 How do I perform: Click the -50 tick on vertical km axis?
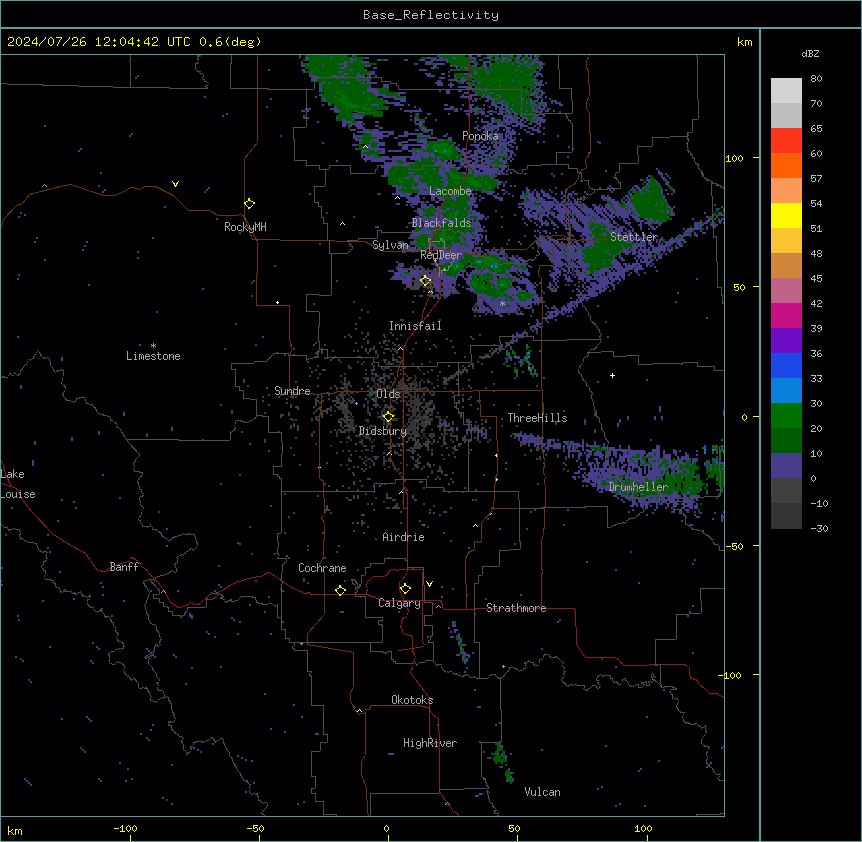(734, 546)
